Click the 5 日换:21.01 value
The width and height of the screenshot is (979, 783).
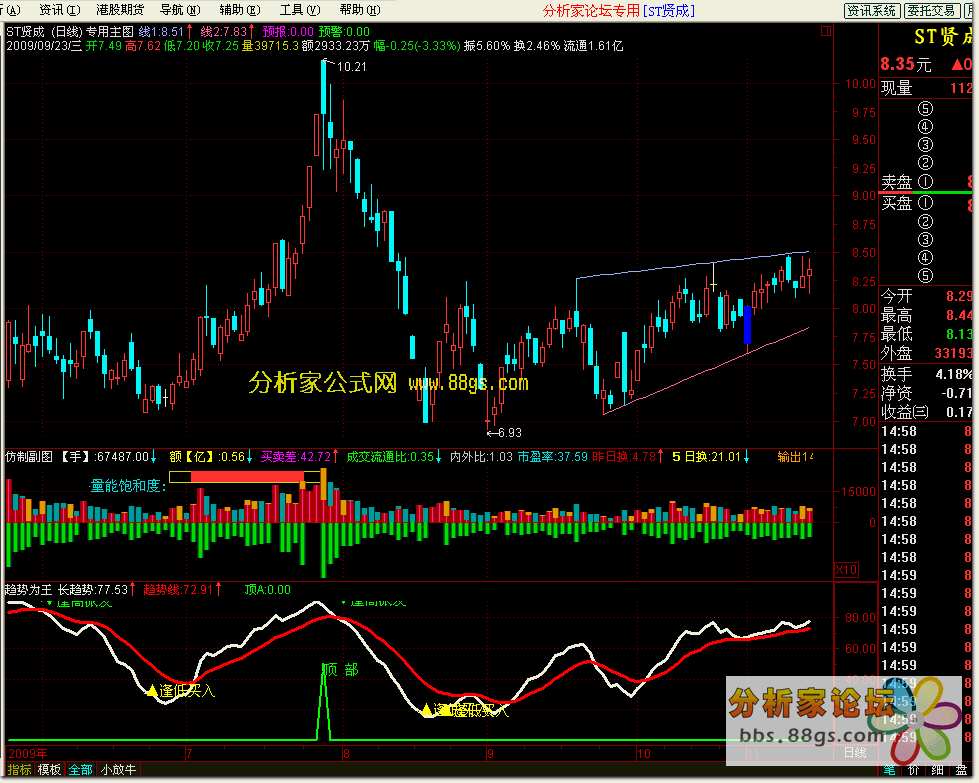click(x=706, y=456)
